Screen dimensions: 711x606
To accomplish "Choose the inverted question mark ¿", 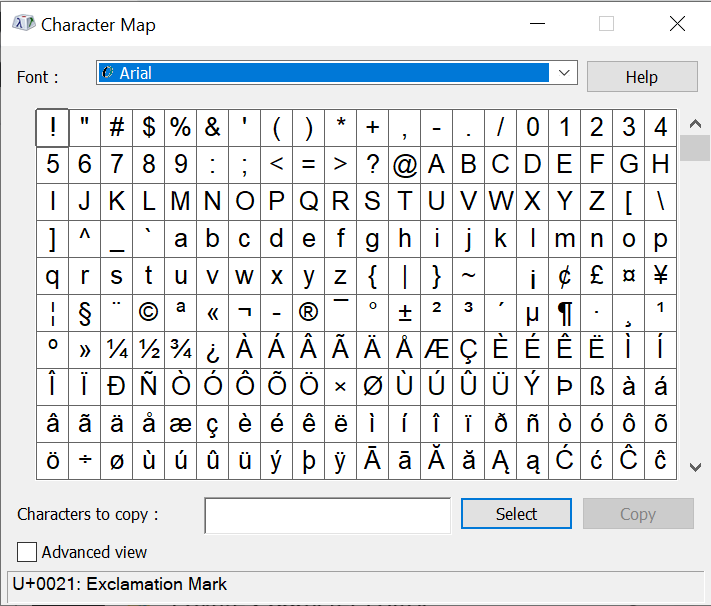I will click(212, 350).
